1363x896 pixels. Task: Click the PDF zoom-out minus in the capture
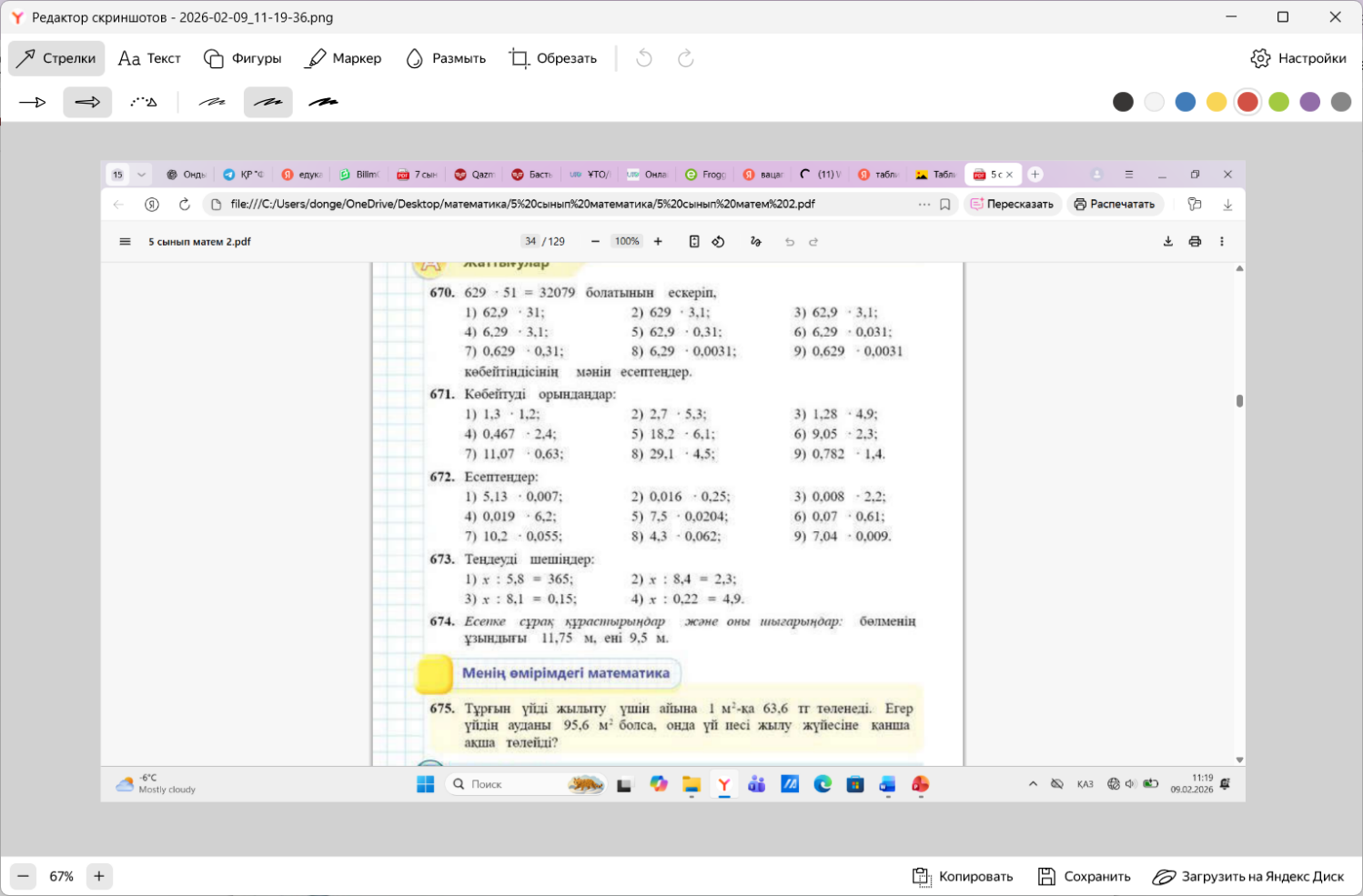click(x=595, y=242)
